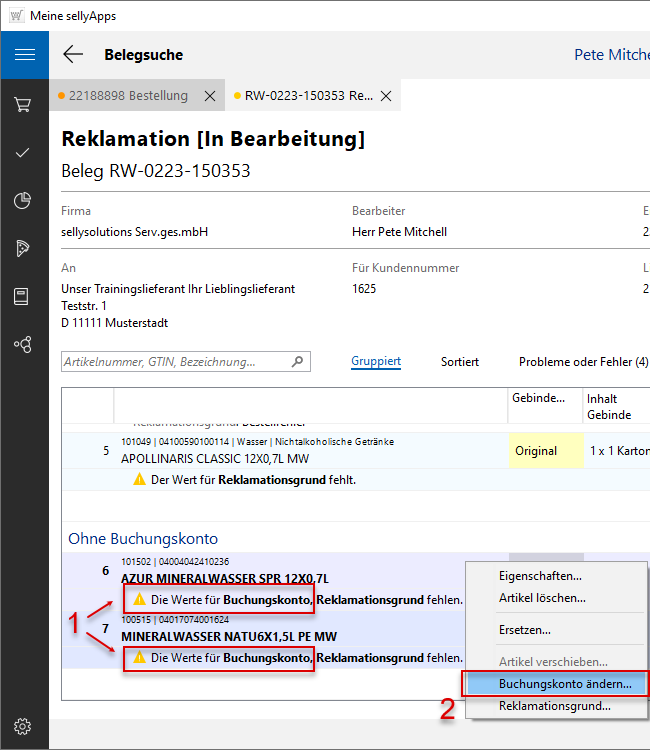Go back using the arrow icon
The height and width of the screenshot is (750, 650).
tap(73, 55)
